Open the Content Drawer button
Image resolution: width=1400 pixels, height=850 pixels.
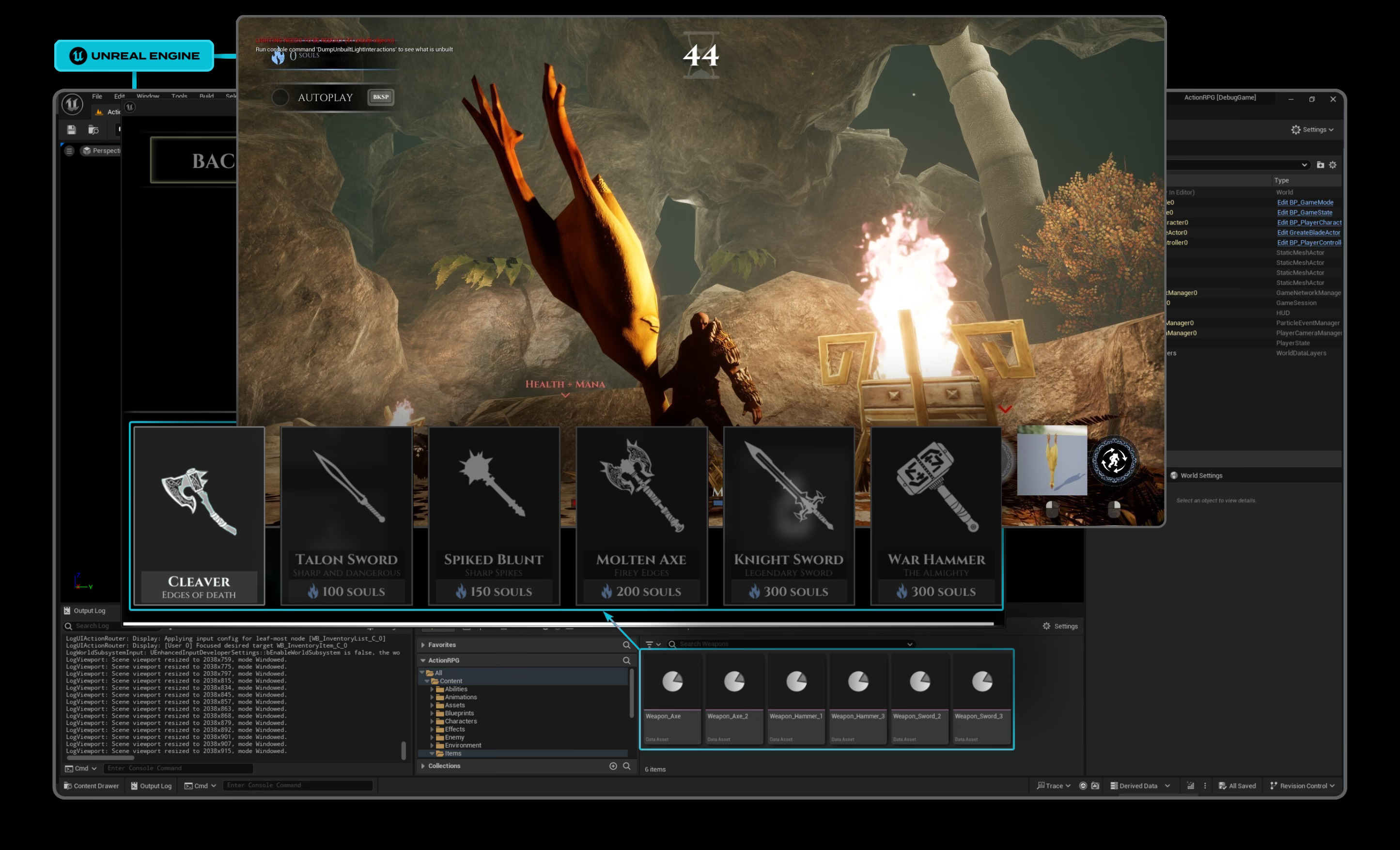point(91,786)
